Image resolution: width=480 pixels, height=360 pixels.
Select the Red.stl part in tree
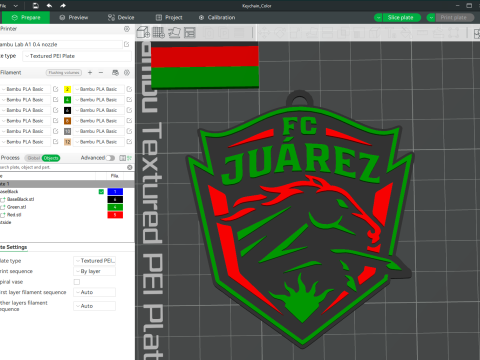point(14,215)
